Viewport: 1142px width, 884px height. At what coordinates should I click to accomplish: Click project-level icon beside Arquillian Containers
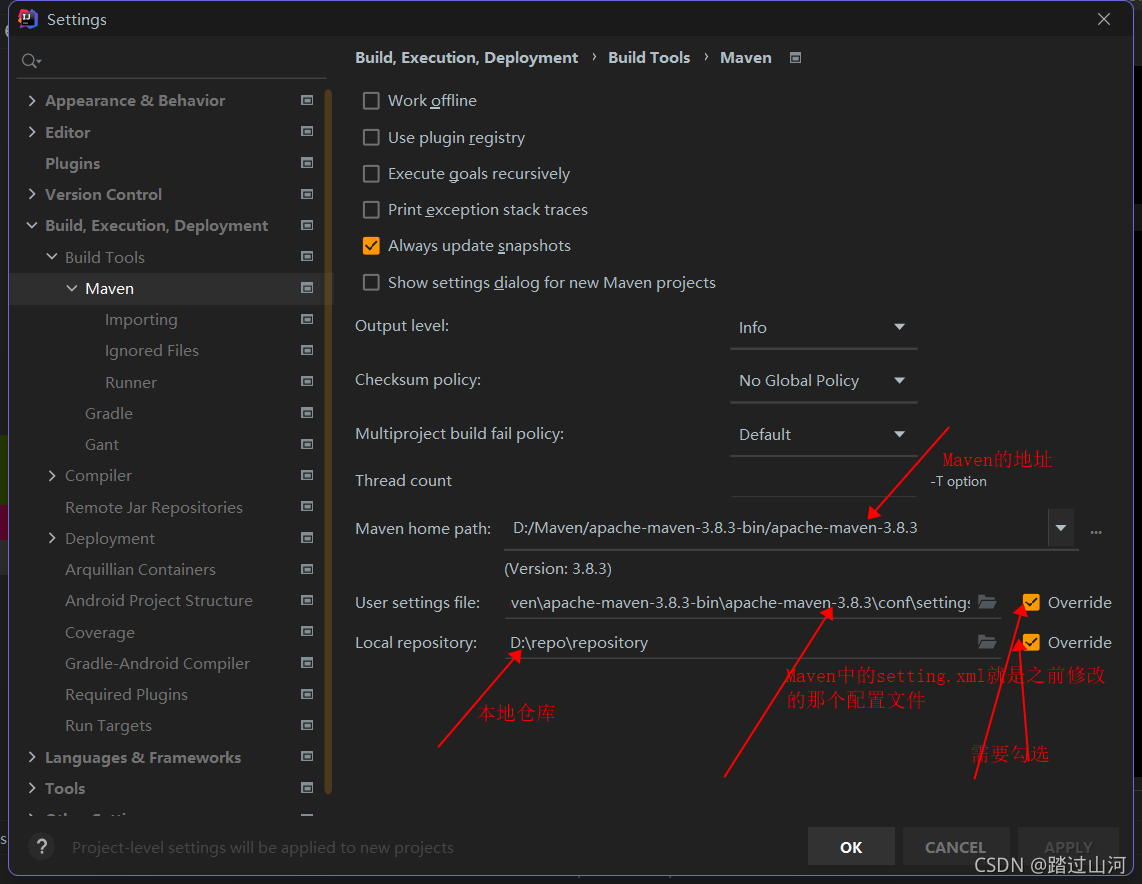[x=307, y=569]
